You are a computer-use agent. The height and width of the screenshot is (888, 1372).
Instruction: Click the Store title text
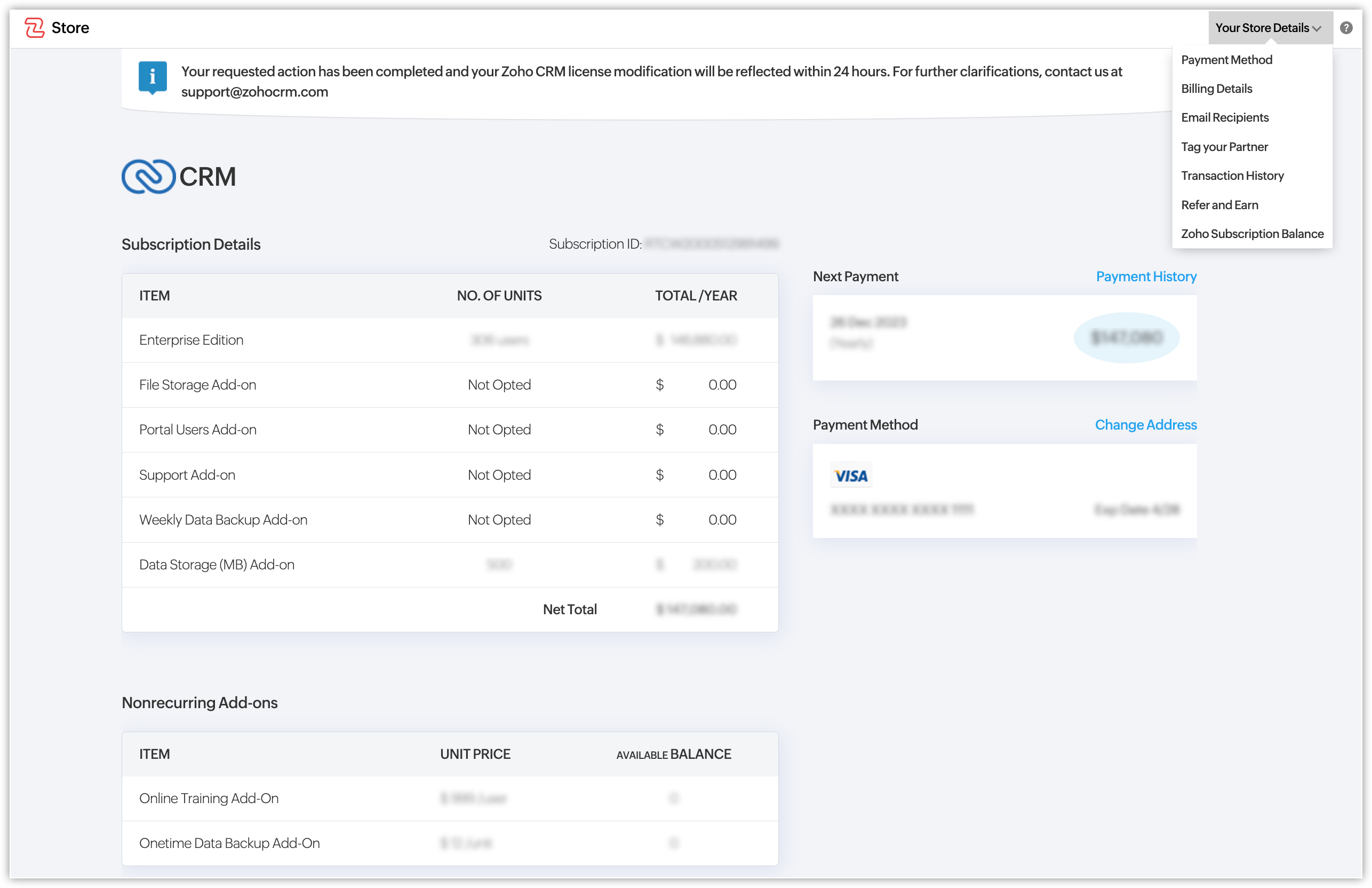coord(70,28)
